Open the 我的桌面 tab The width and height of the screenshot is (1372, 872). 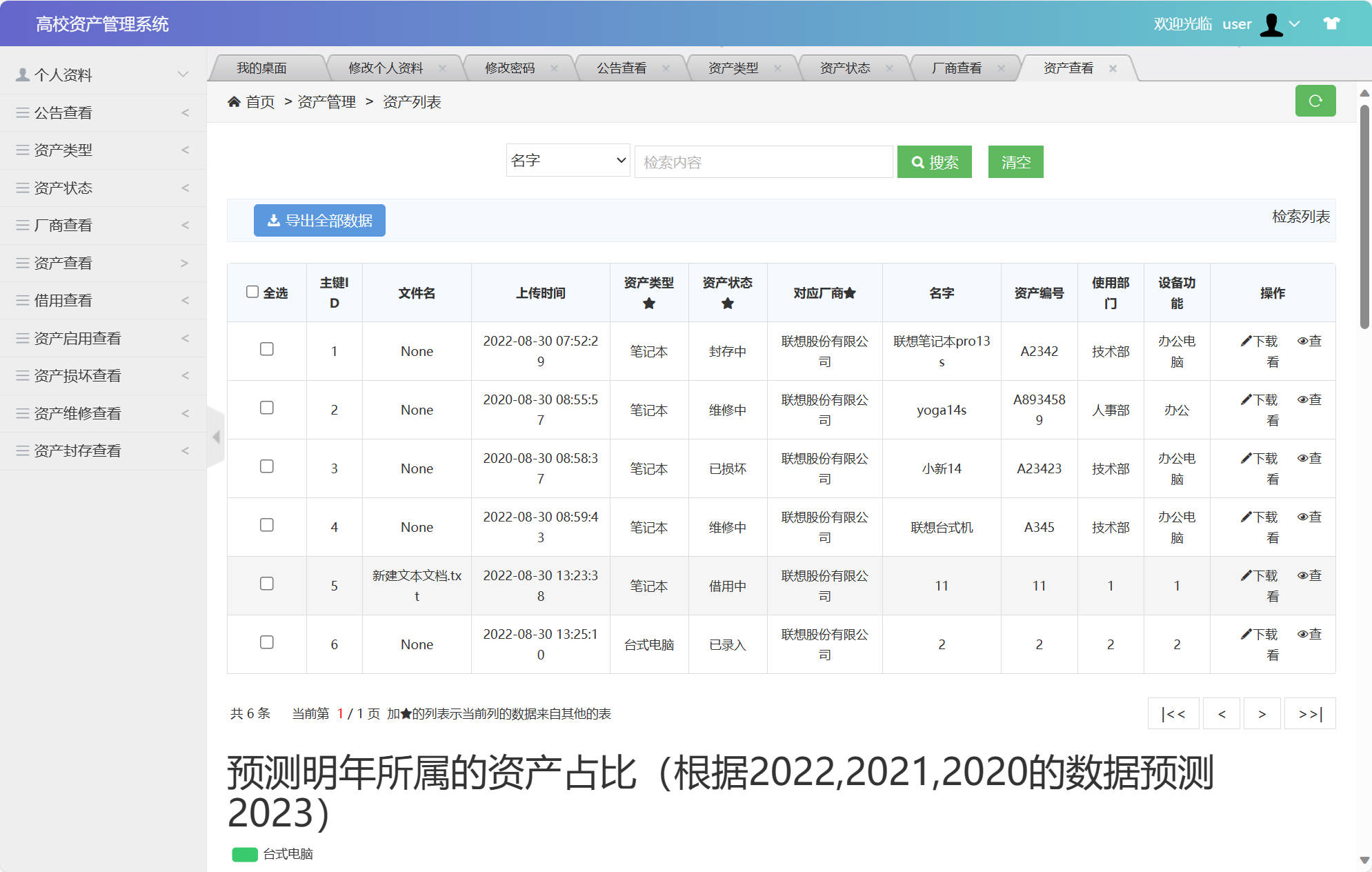[261, 67]
